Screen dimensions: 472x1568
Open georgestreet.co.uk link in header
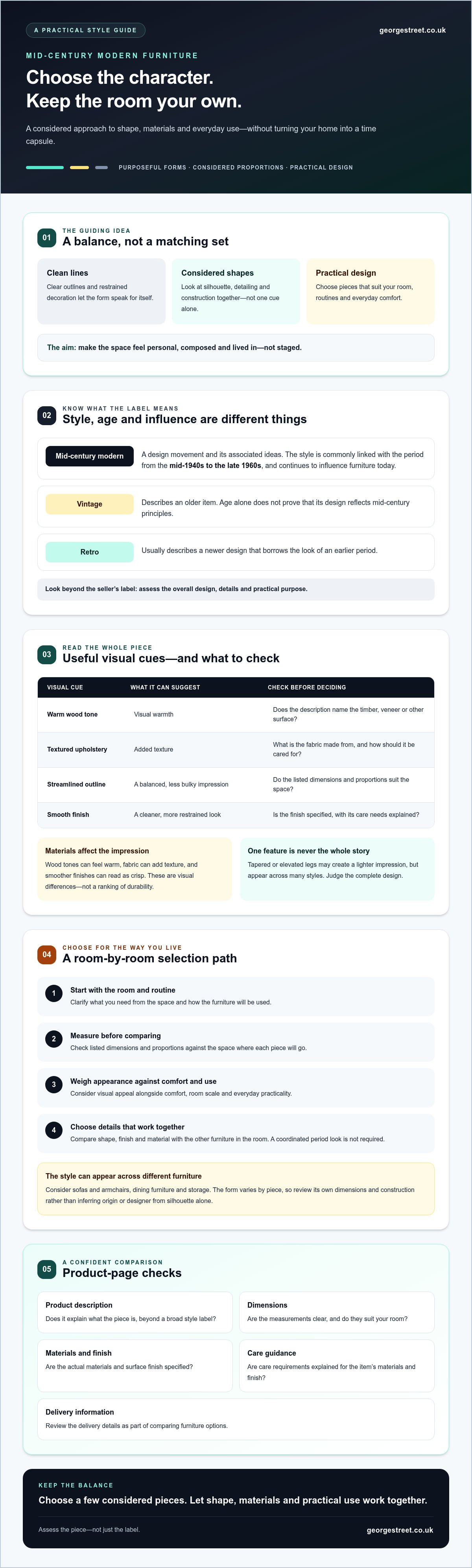(x=412, y=30)
